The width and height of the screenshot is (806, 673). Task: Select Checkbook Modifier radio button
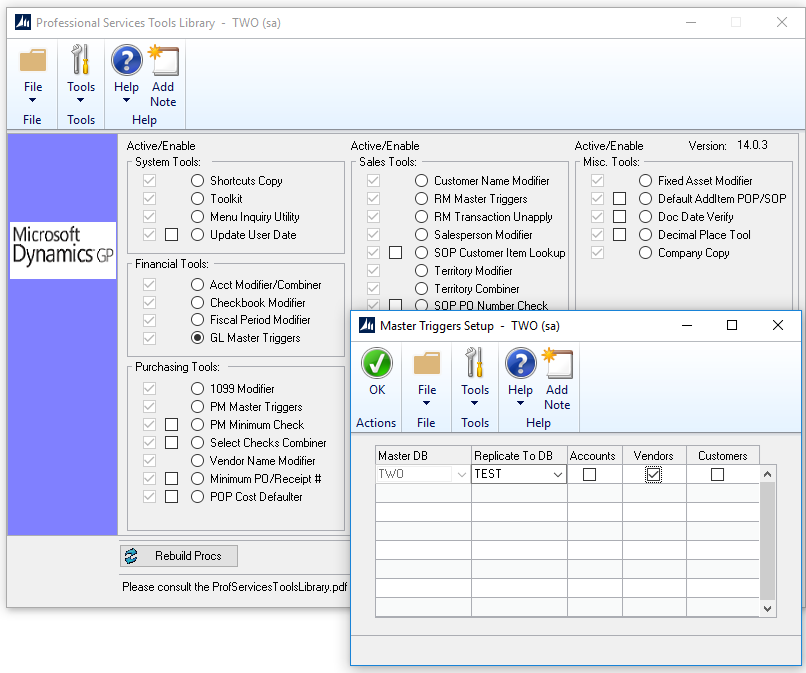click(197, 302)
